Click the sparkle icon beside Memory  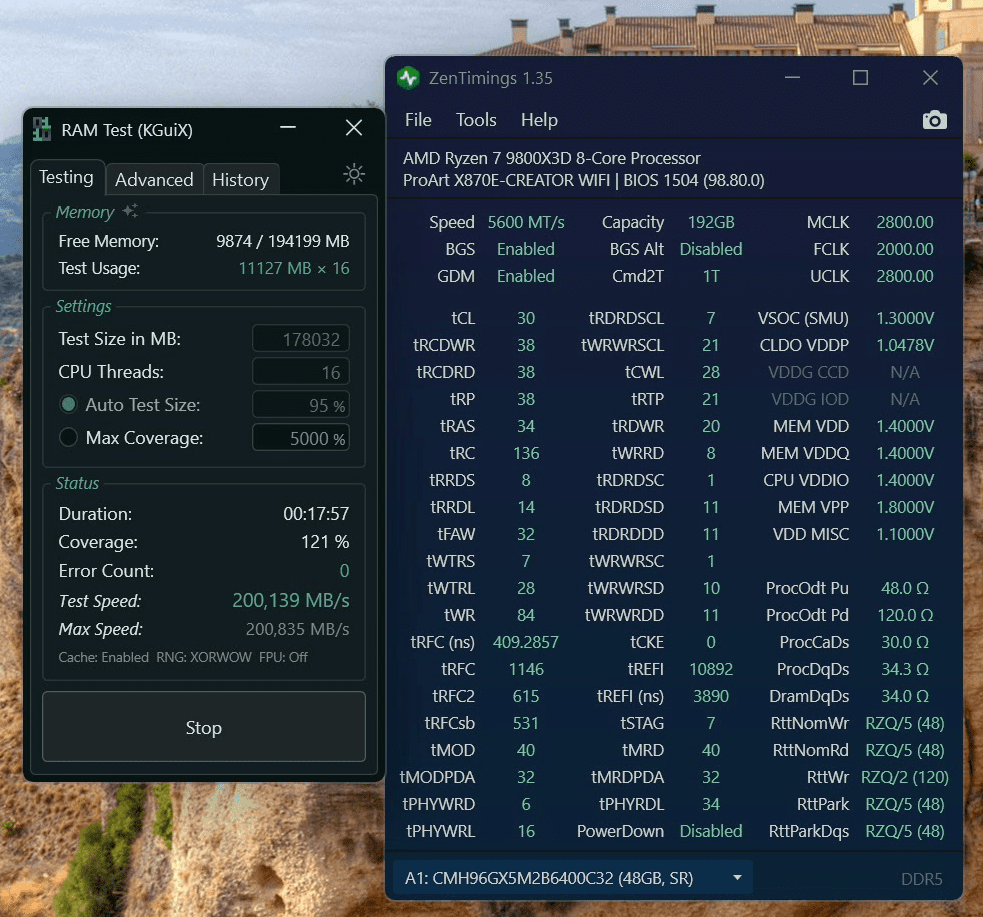click(x=130, y=211)
